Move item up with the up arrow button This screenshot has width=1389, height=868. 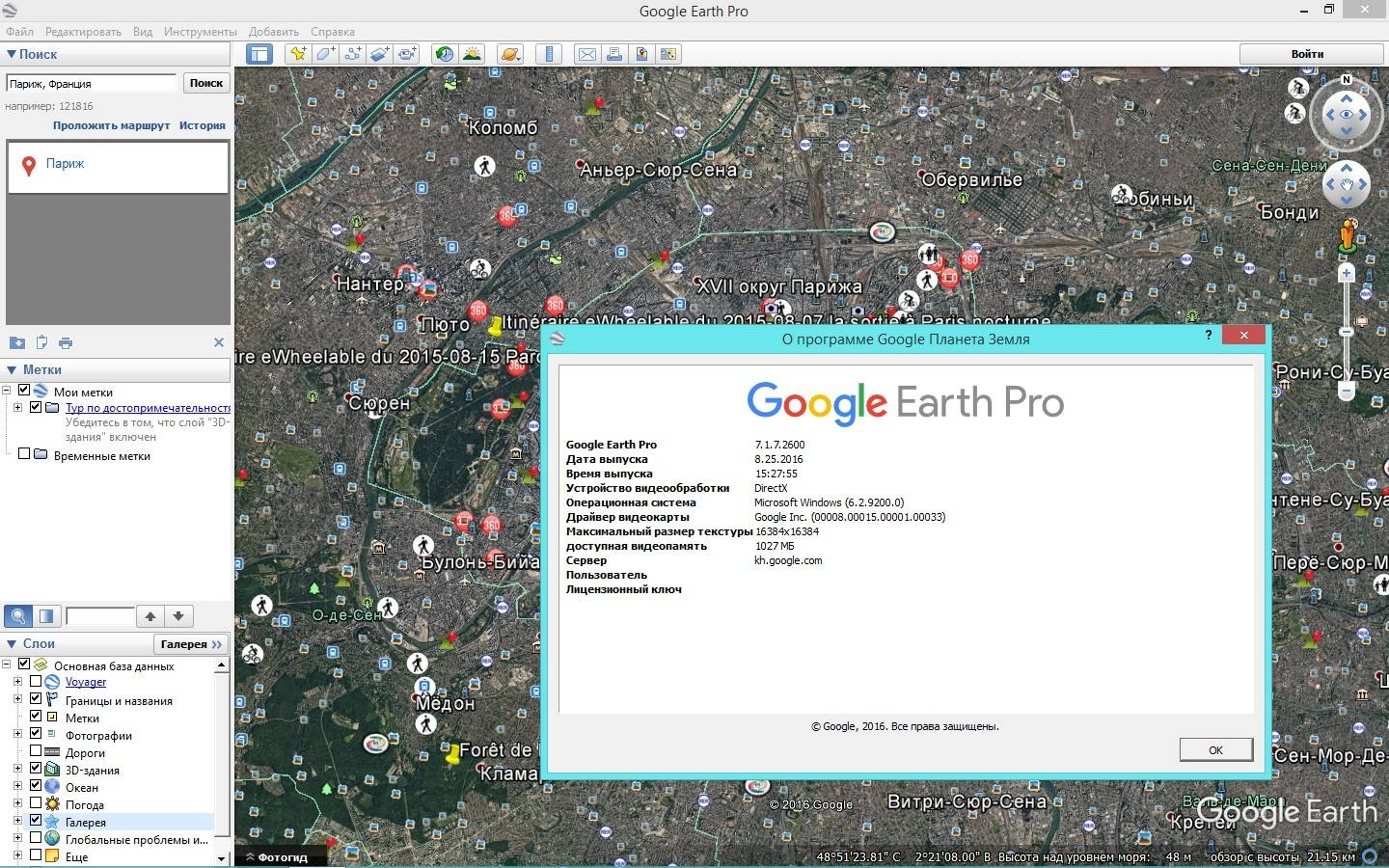coord(150,615)
